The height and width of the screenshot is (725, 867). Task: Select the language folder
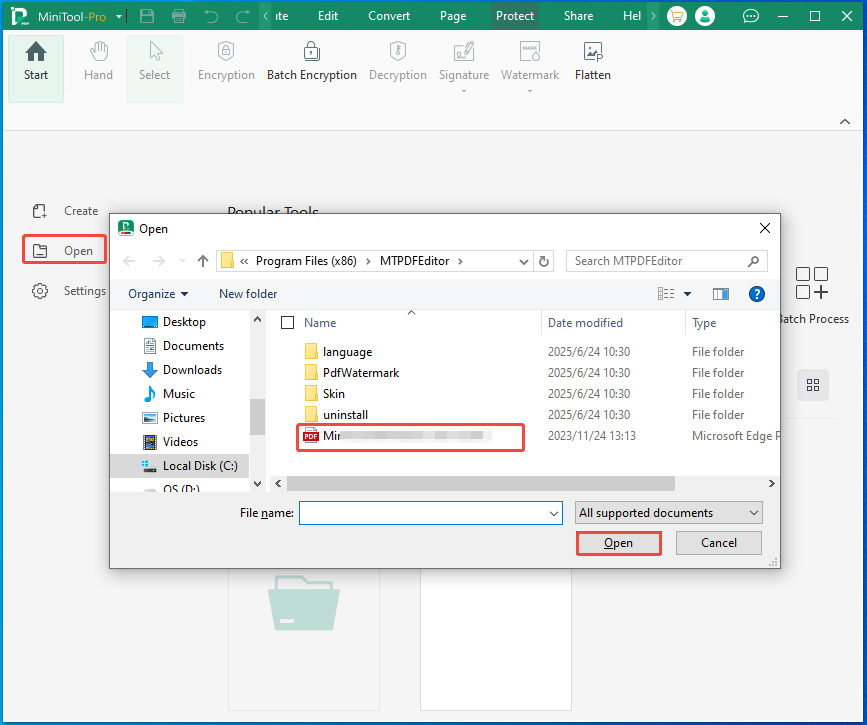(x=347, y=352)
